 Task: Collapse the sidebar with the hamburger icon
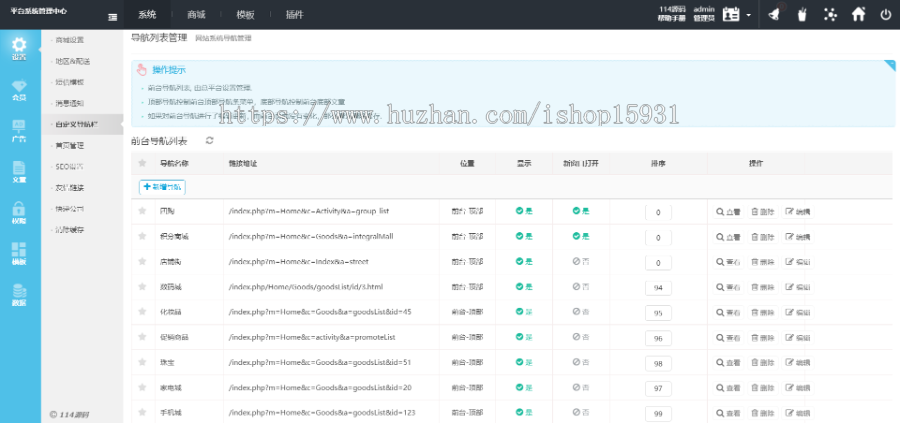(x=112, y=17)
